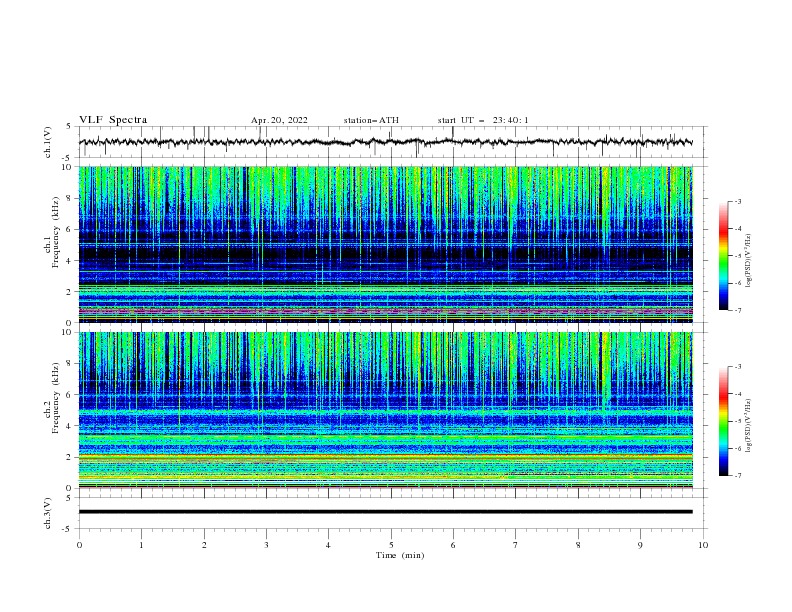This screenshot has width=792, height=612.
Task: Select the upper colorbar "log(PSD)(V²/Hz)" label
Action: click(748, 261)
